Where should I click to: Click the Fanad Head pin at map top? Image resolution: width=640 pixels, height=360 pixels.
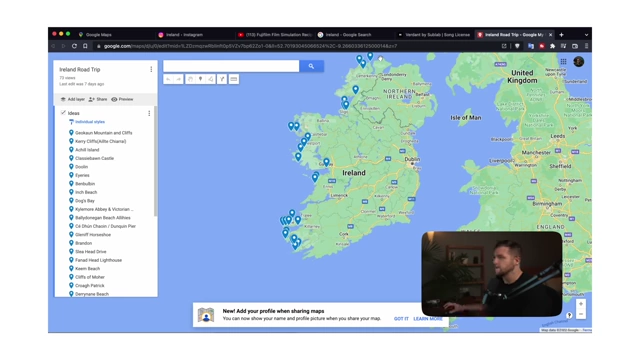coord(370,56)
